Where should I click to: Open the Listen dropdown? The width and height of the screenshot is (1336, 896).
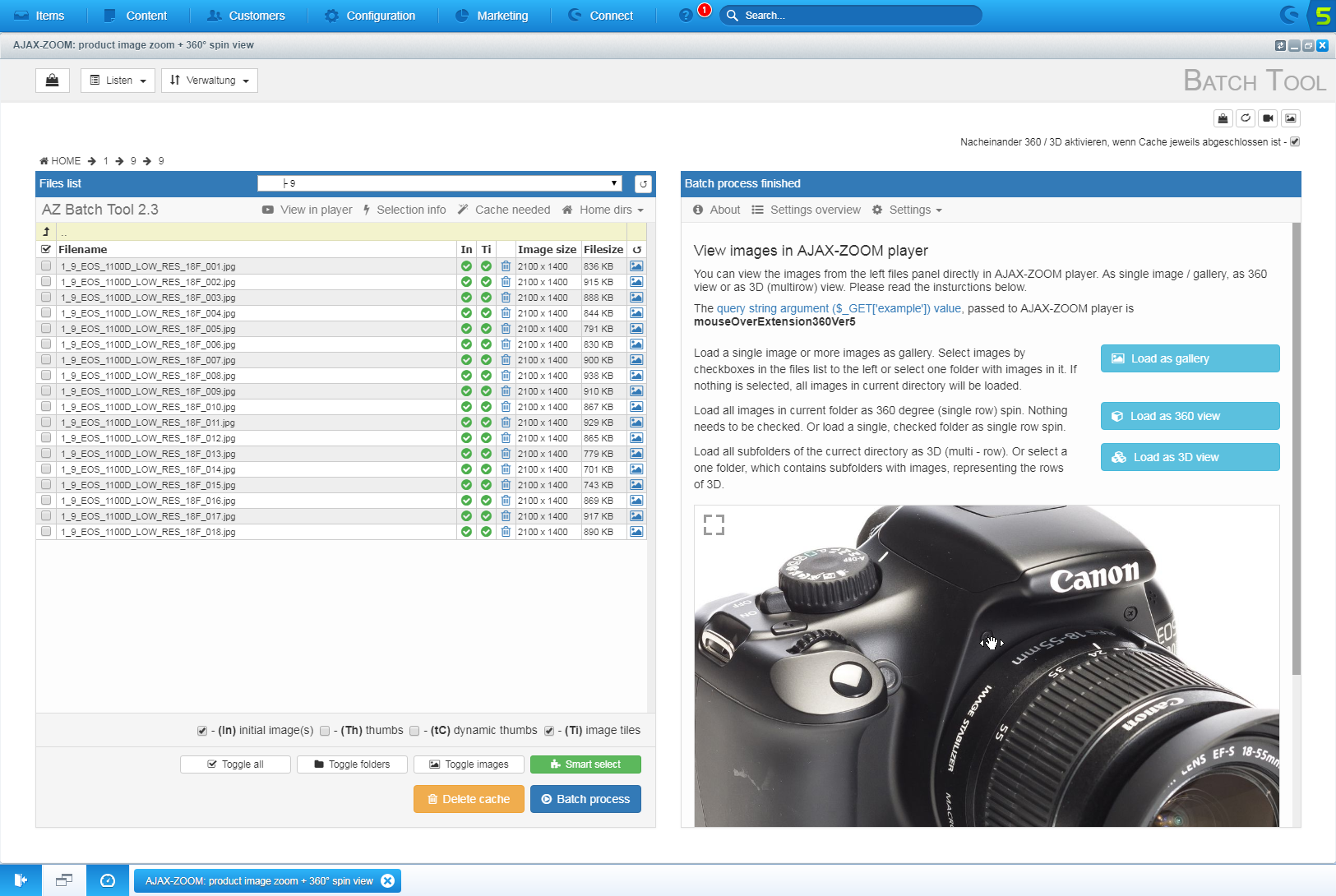point(118,81)
